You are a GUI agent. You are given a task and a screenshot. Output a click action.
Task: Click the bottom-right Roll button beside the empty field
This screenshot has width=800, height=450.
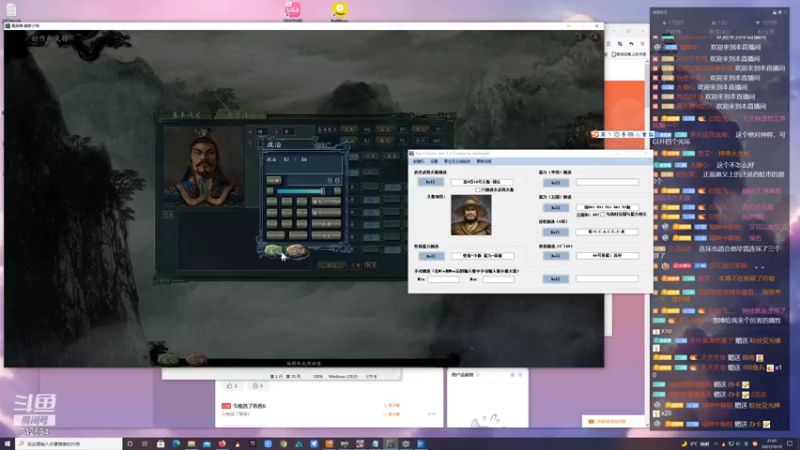556,279
